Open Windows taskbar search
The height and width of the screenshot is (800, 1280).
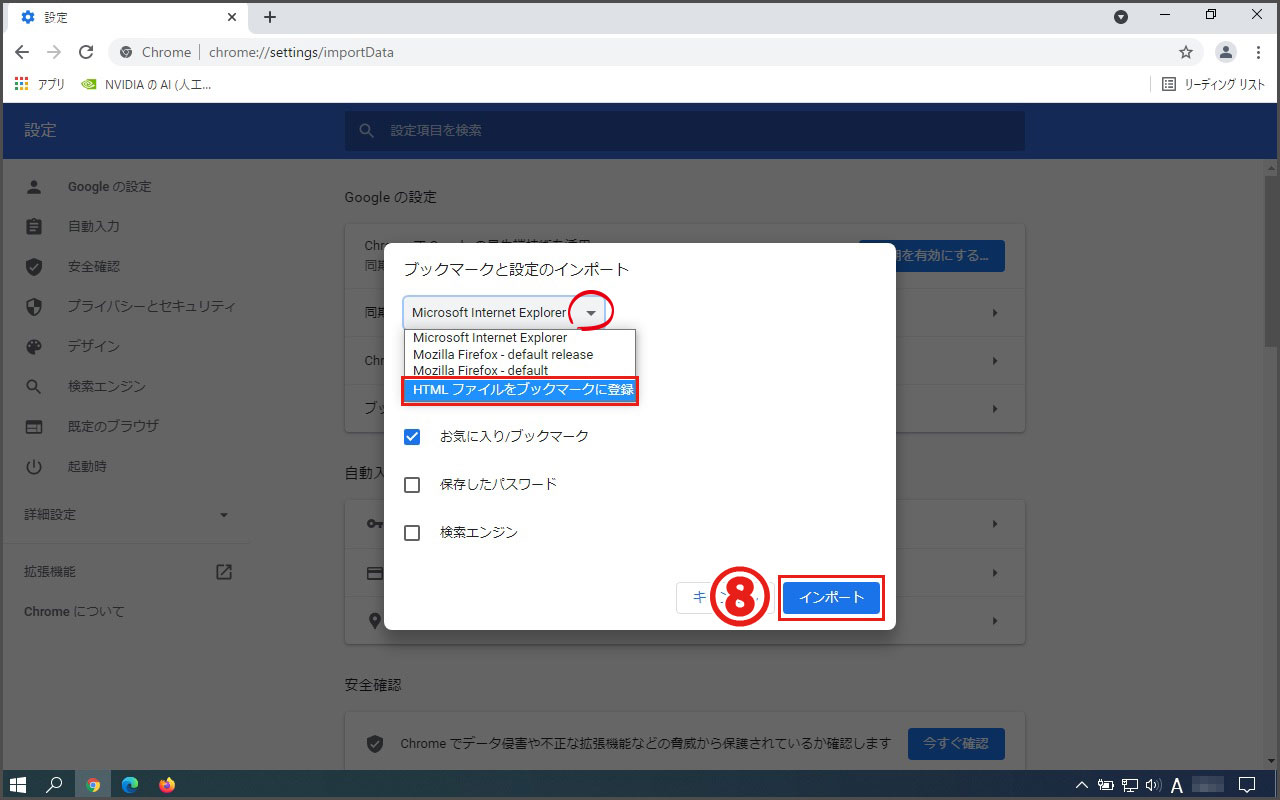click(55, 785)
